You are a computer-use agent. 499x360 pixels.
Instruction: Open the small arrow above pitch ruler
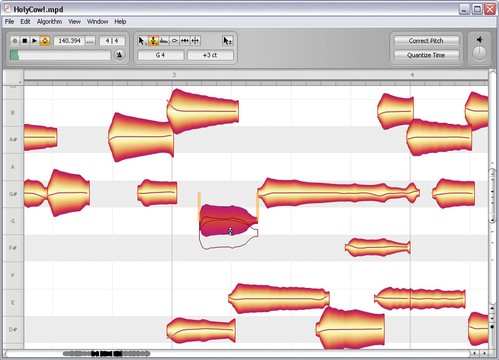click(20, 82)
